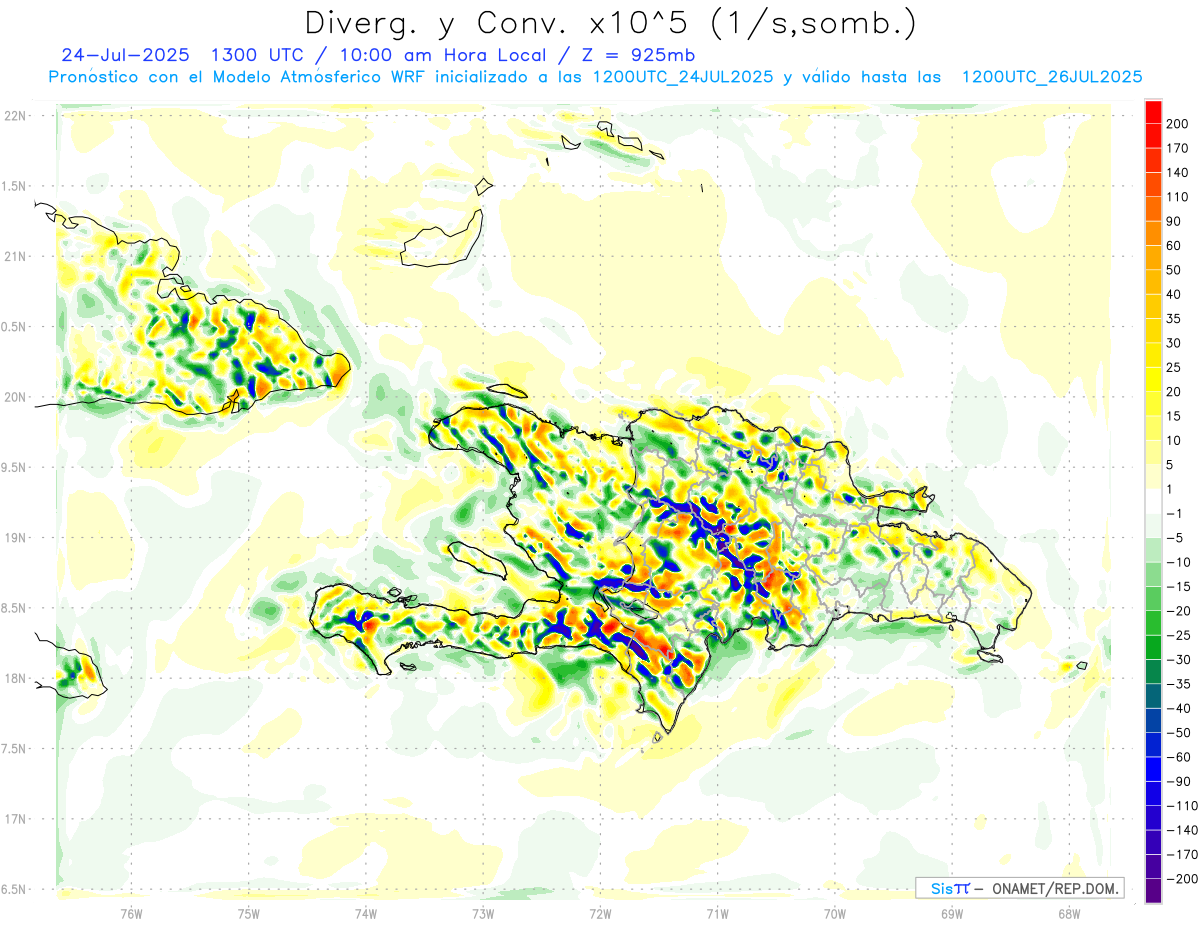Viewport: 1200px width, 927px height.
Task: Click the "21N" latitude label
Action: coord(14,256)
